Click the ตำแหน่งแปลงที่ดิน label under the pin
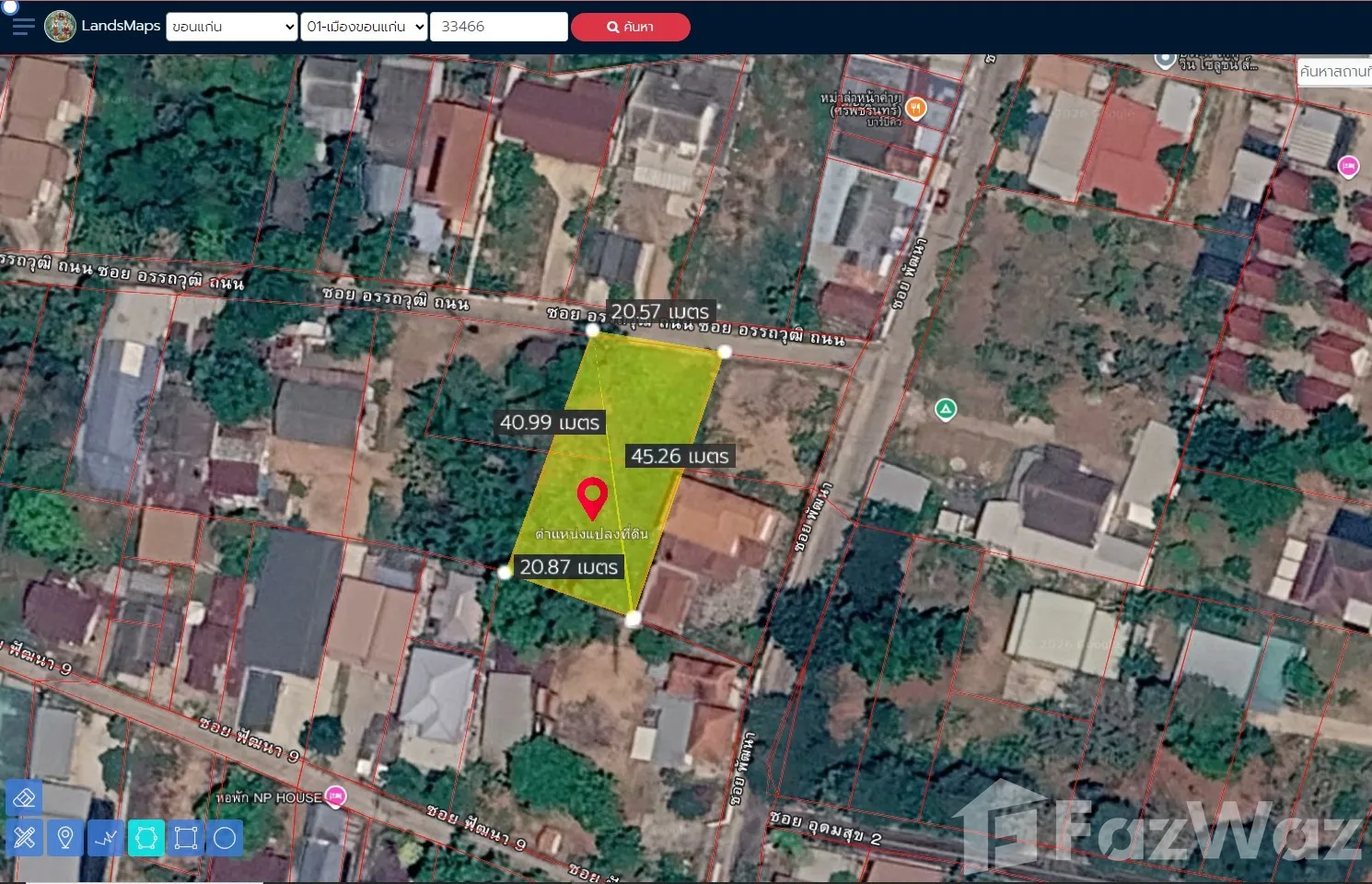 point(591,534)
